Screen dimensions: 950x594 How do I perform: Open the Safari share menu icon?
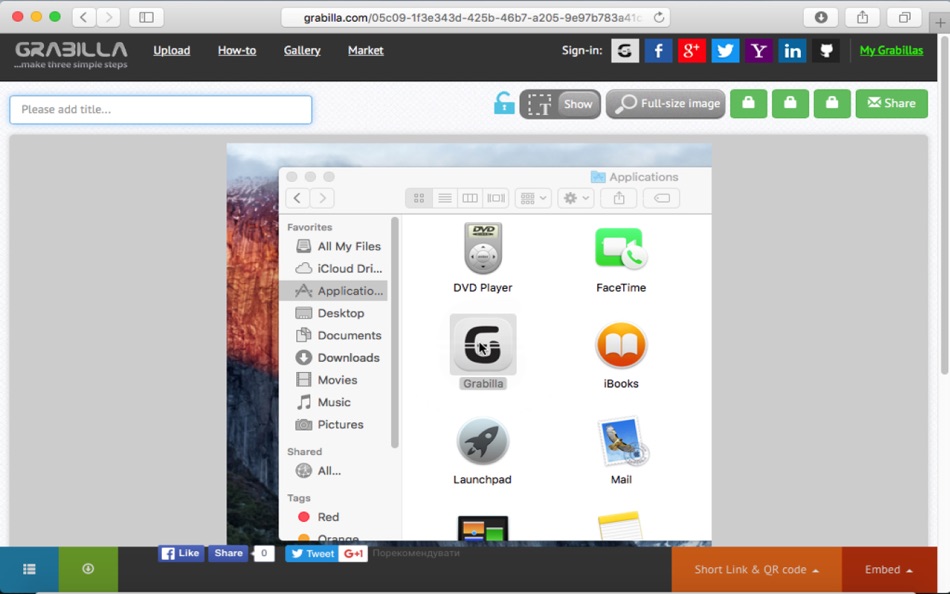click(862, 17)
